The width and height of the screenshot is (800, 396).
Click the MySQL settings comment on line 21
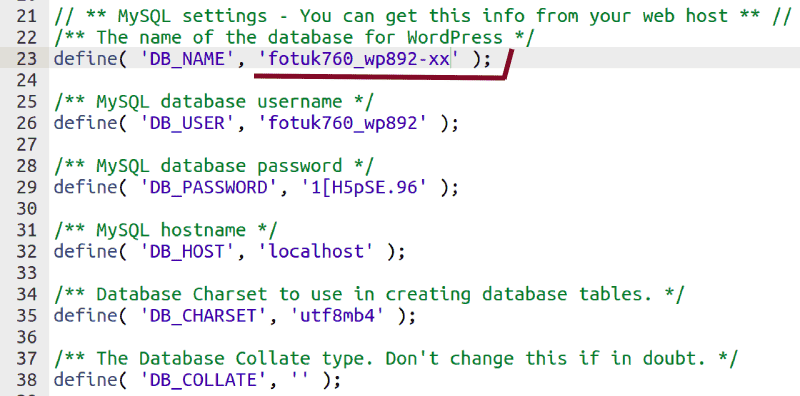(x=422, y=16)
